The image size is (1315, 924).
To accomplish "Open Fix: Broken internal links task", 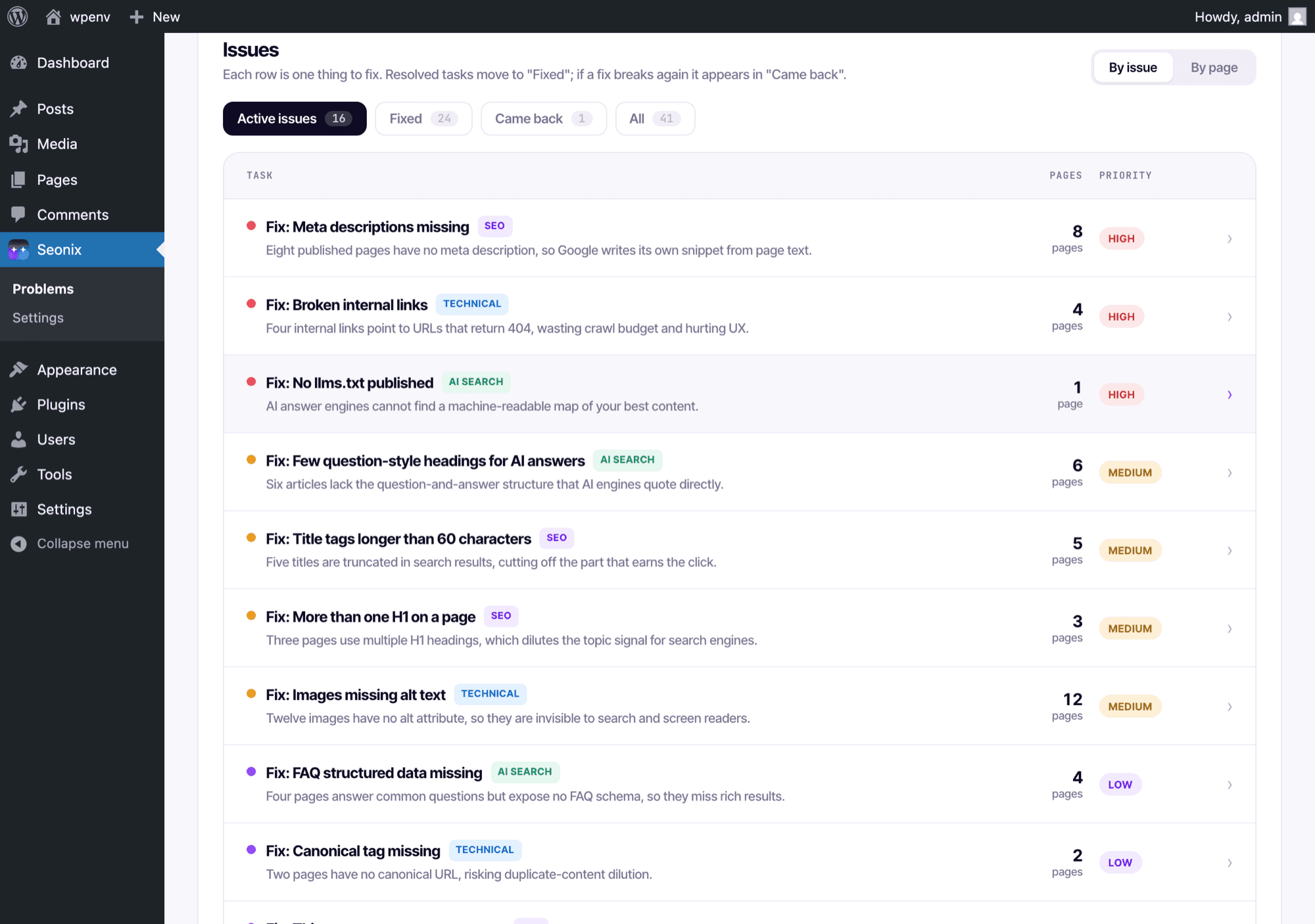I will tap(347, 305).
